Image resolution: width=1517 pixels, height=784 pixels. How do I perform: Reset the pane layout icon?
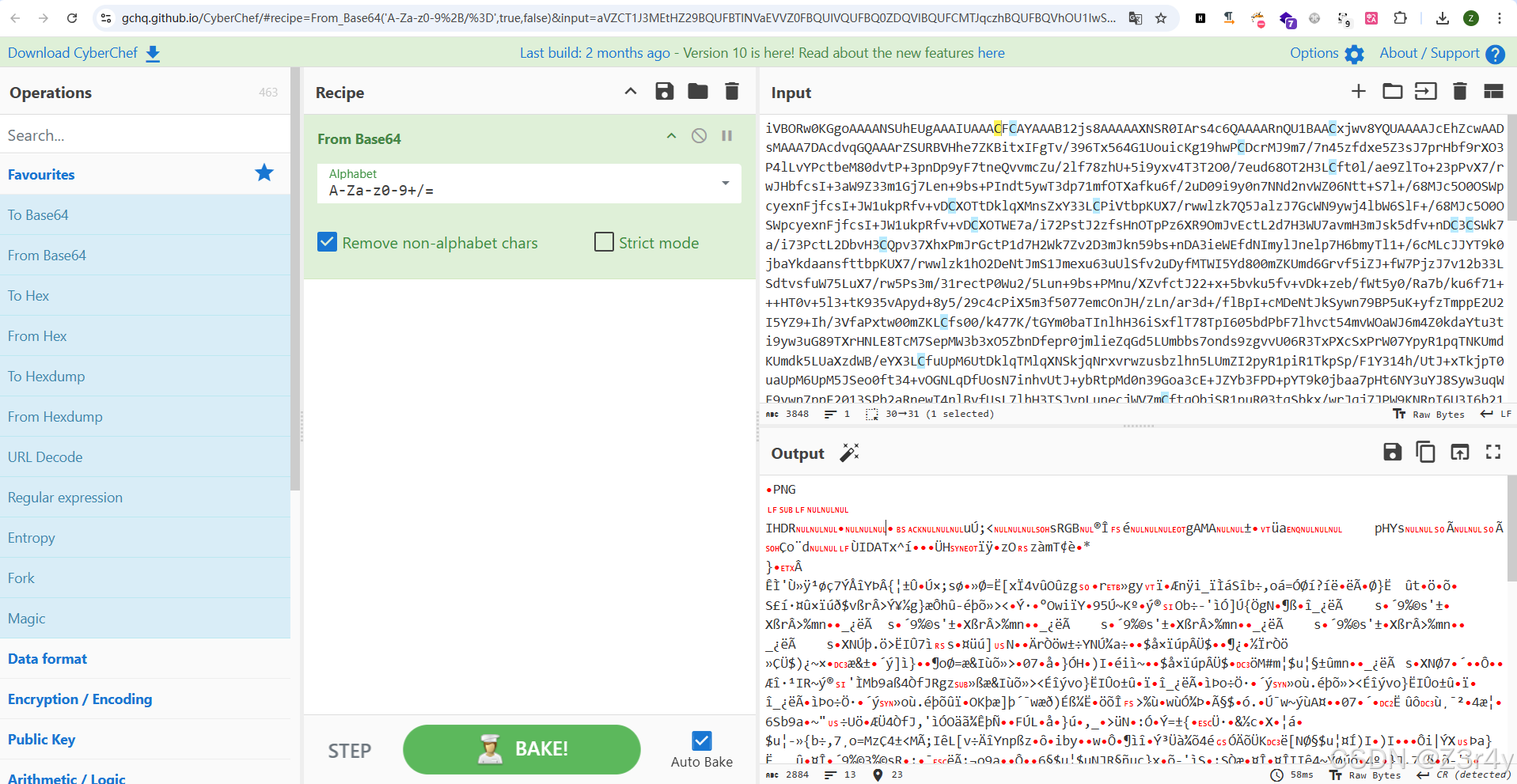(1493, 92)
